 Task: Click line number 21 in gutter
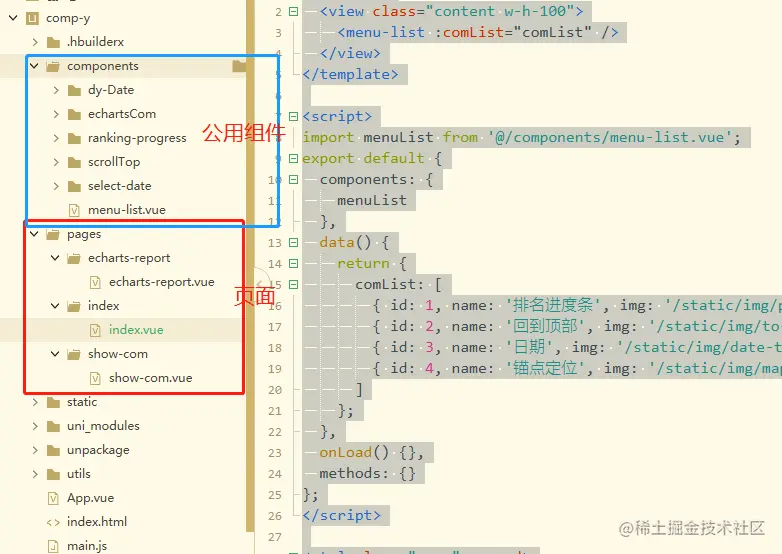[x=275, y=411]
